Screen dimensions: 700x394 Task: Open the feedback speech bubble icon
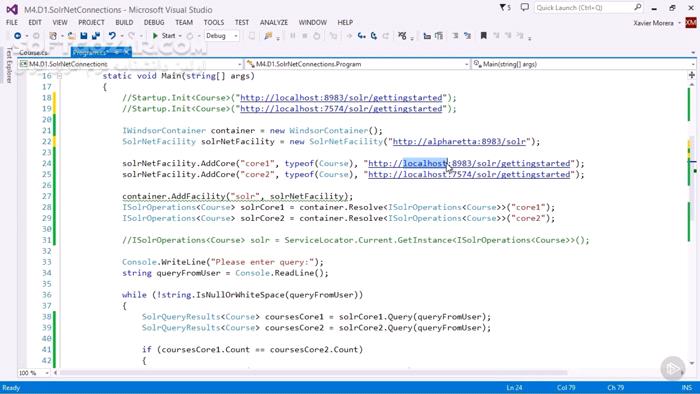coord(525,8)
